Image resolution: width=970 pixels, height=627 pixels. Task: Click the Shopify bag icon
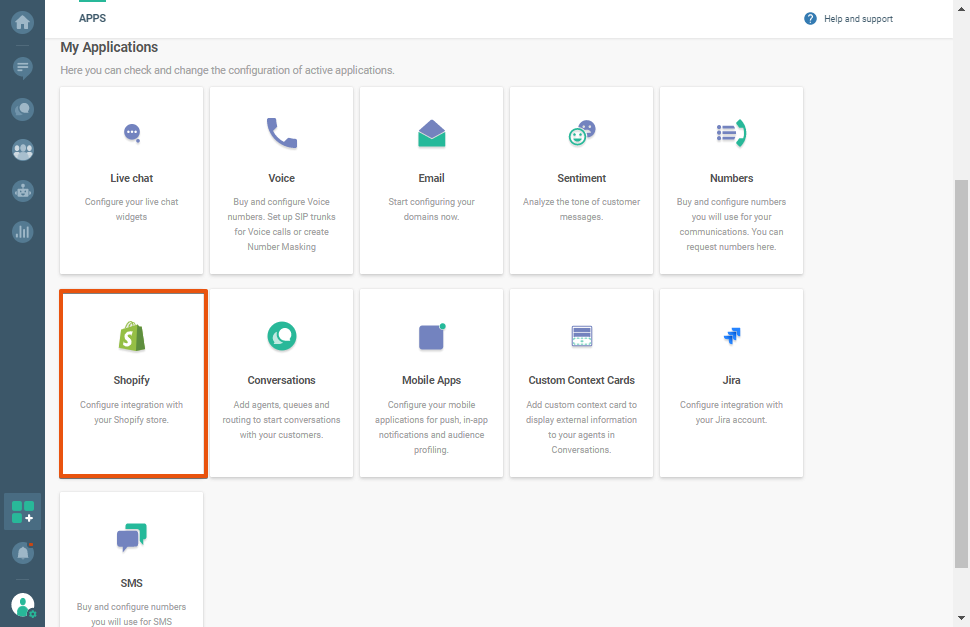pos(132,336)
